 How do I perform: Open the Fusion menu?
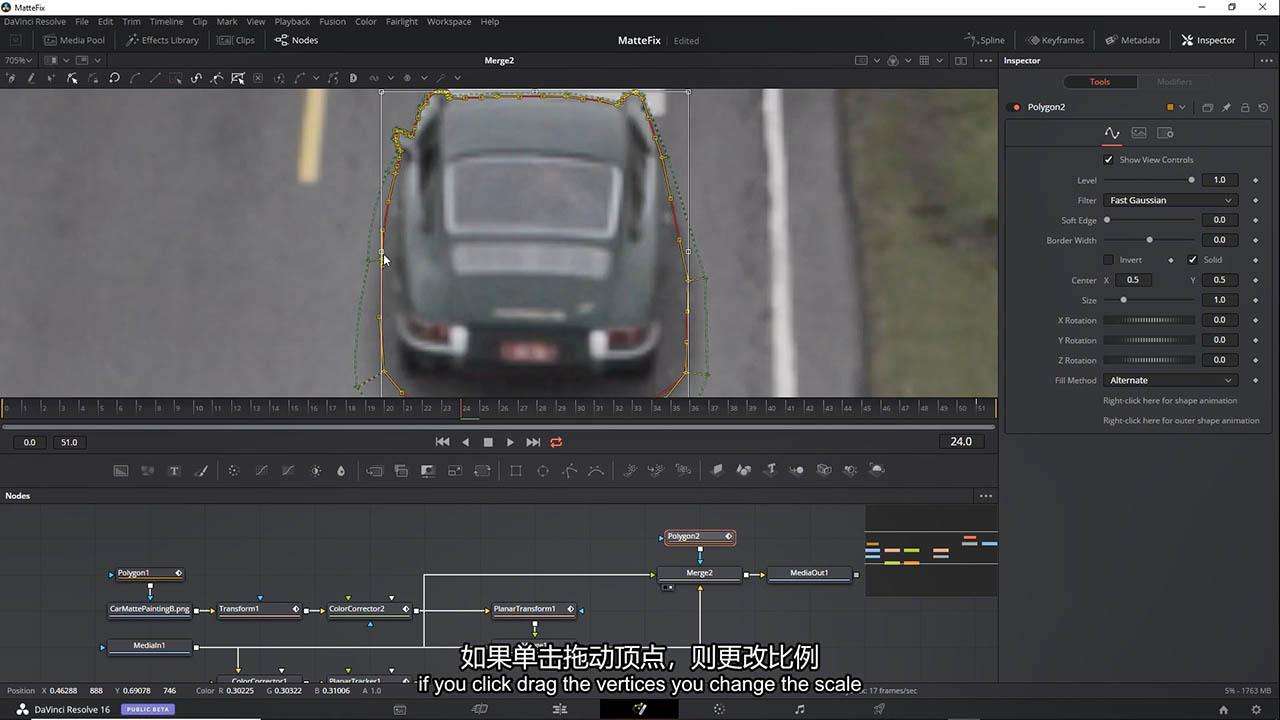(x=332, y=21)
